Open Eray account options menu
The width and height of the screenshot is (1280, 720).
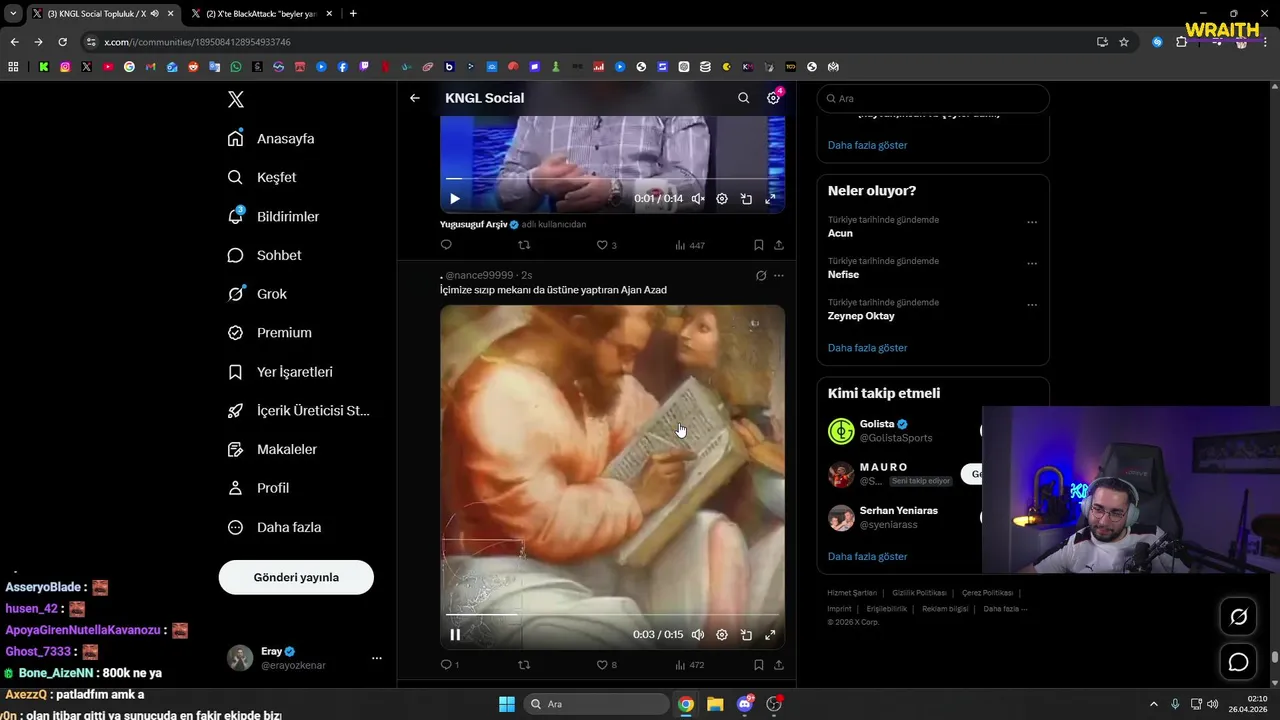coord(377,658)
